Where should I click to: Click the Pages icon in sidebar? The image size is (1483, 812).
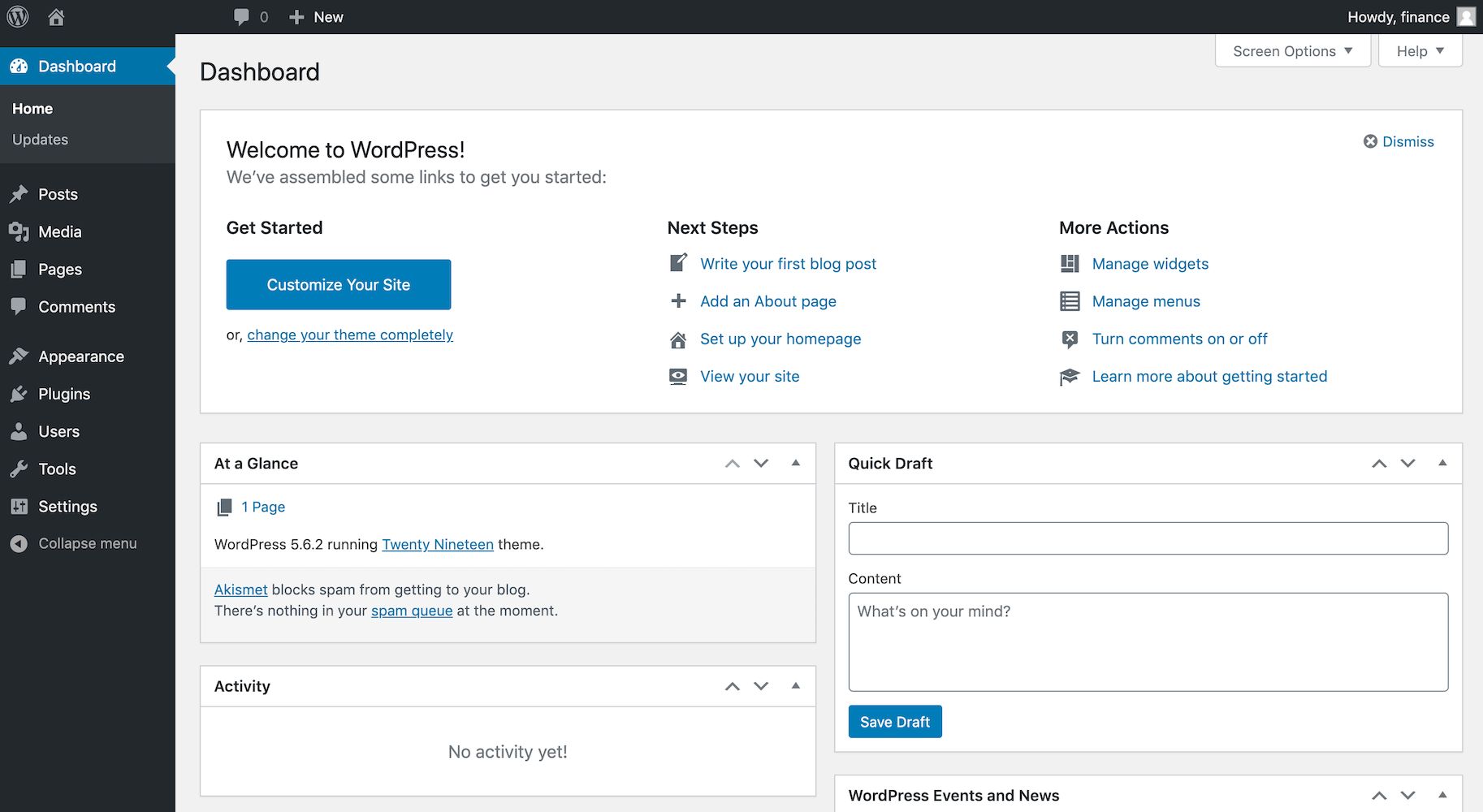coord(19,269)
